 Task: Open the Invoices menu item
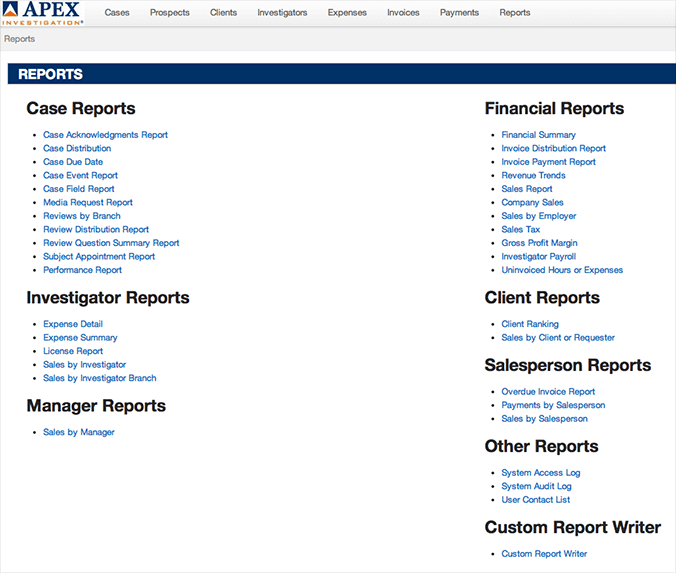403,13
